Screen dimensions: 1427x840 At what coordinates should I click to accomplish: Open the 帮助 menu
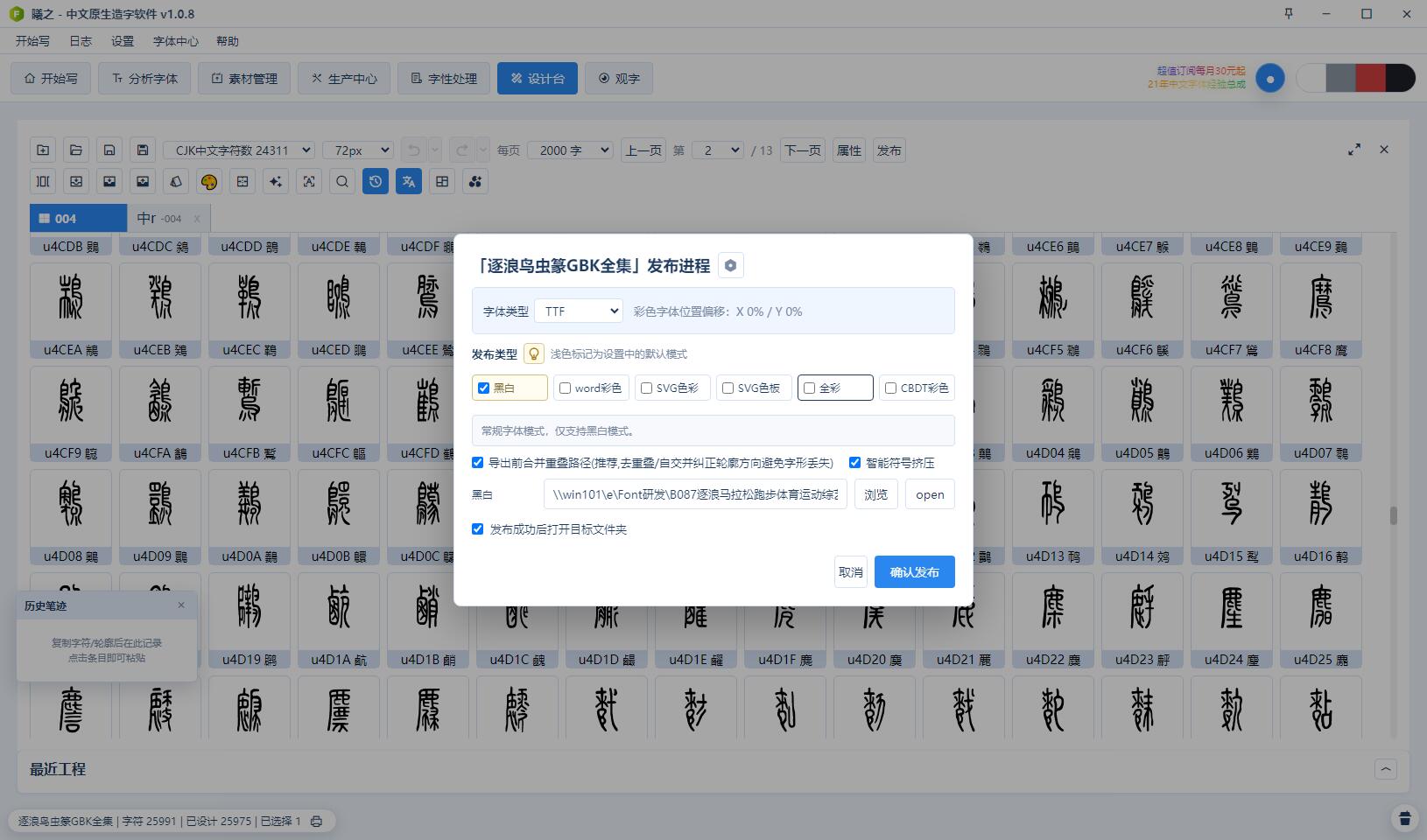[228, 41]
